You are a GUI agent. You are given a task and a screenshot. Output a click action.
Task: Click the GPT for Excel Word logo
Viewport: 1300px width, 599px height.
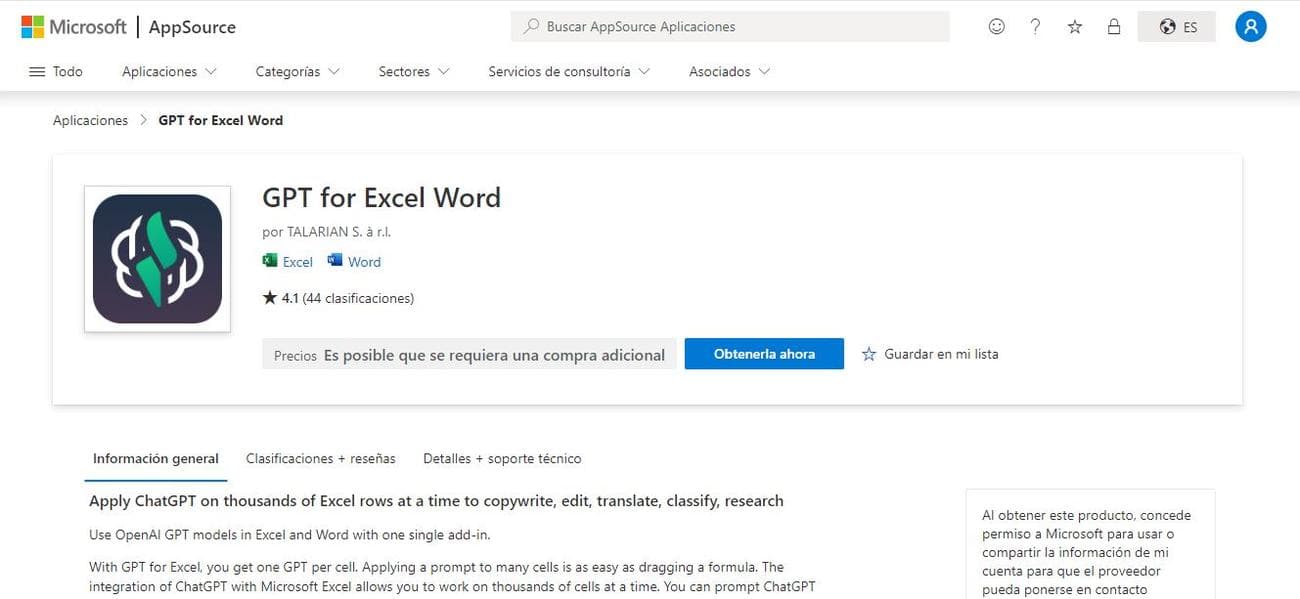point(157,259)
